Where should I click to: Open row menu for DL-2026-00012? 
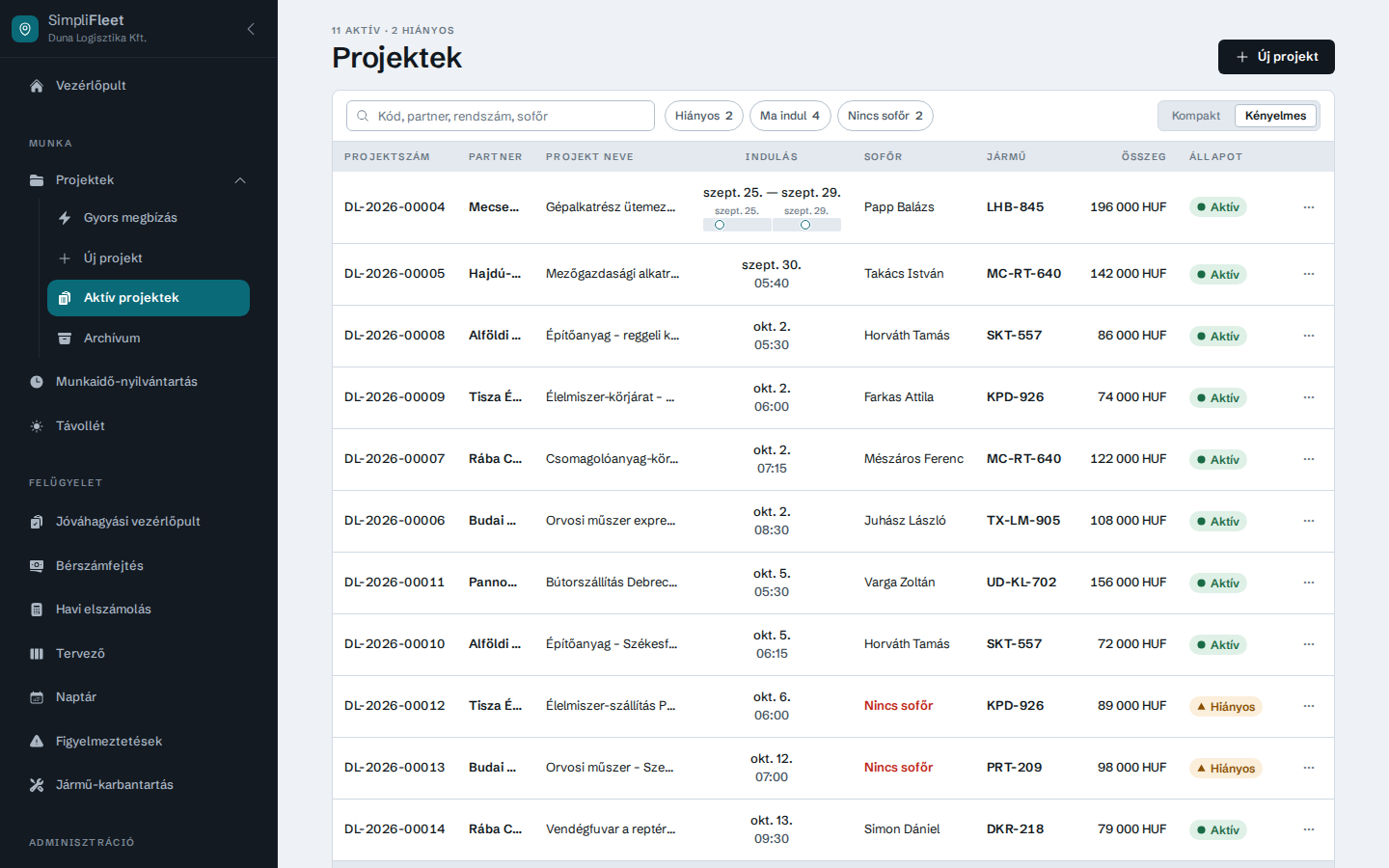1309,706
